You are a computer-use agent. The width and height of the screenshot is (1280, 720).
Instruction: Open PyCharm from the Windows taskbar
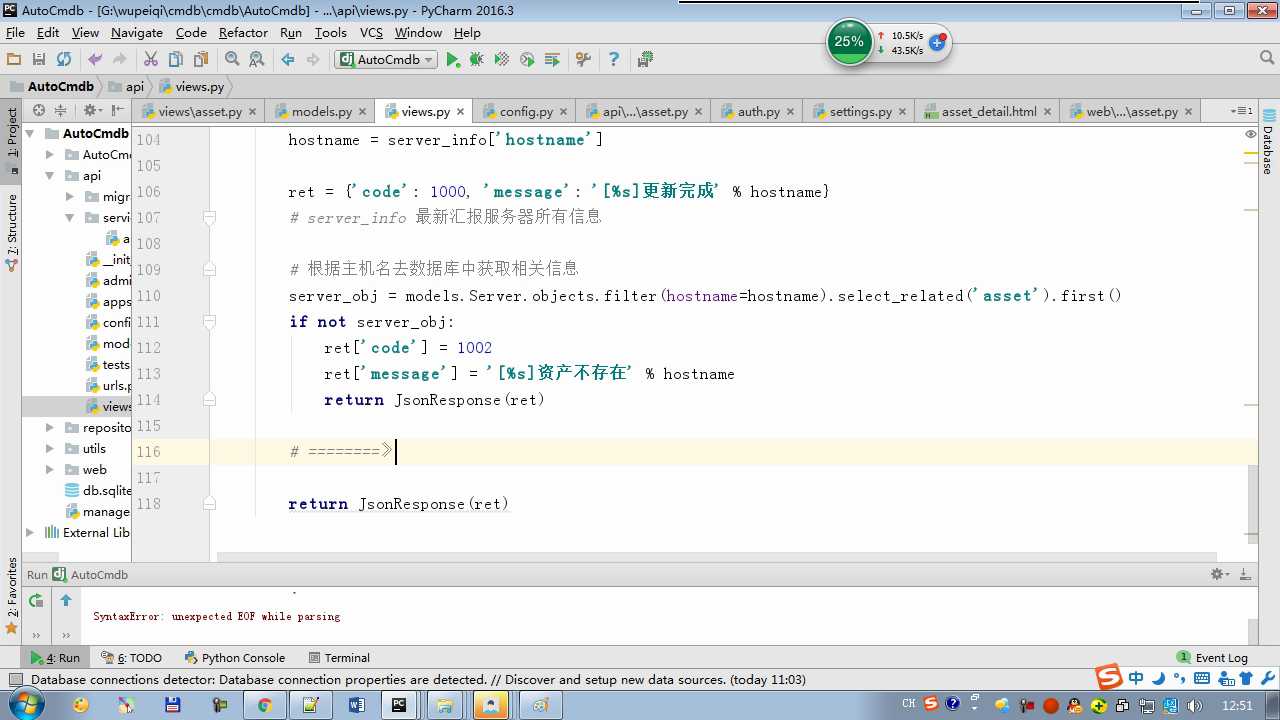(399, 705)
